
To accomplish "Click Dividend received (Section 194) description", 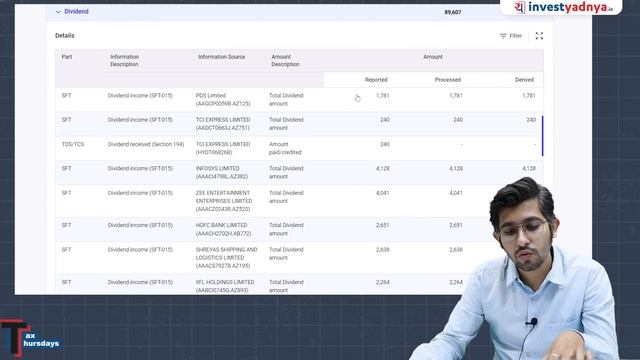I will coord(146,144).
